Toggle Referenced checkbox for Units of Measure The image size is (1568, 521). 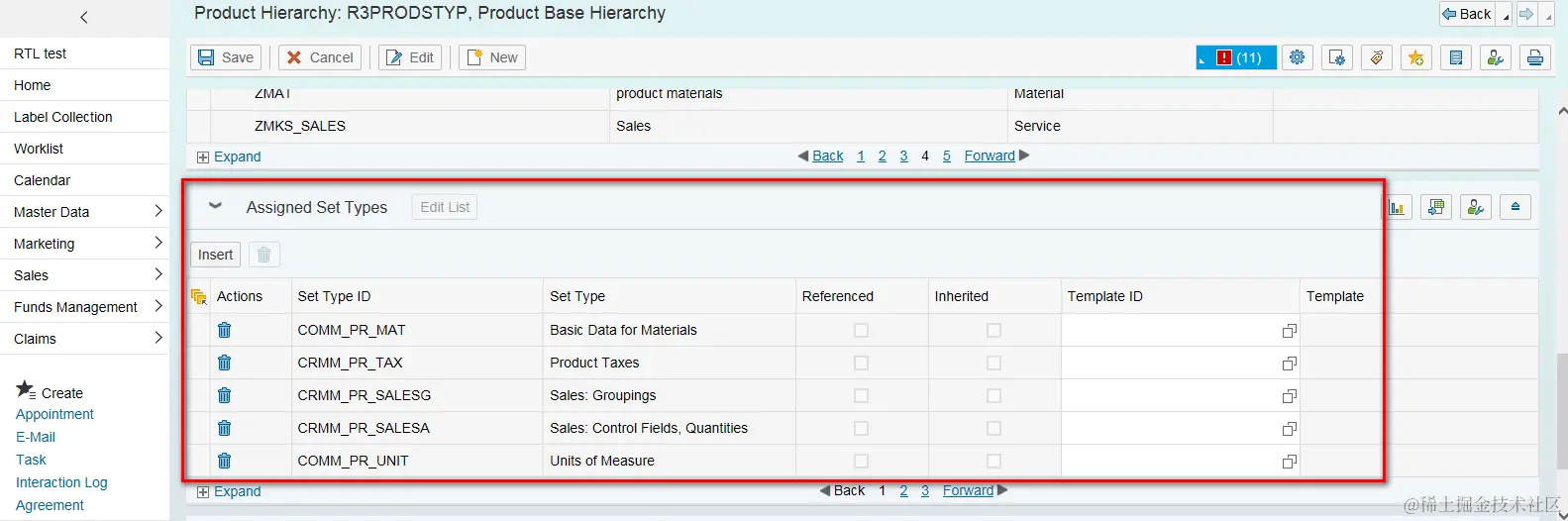point(861,461)
